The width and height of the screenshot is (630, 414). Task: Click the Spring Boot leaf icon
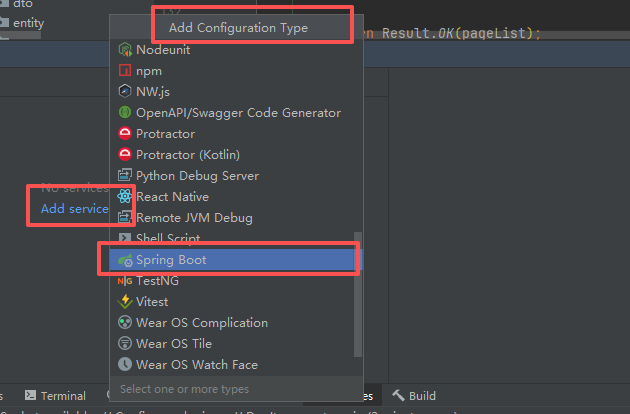[125, 260]
